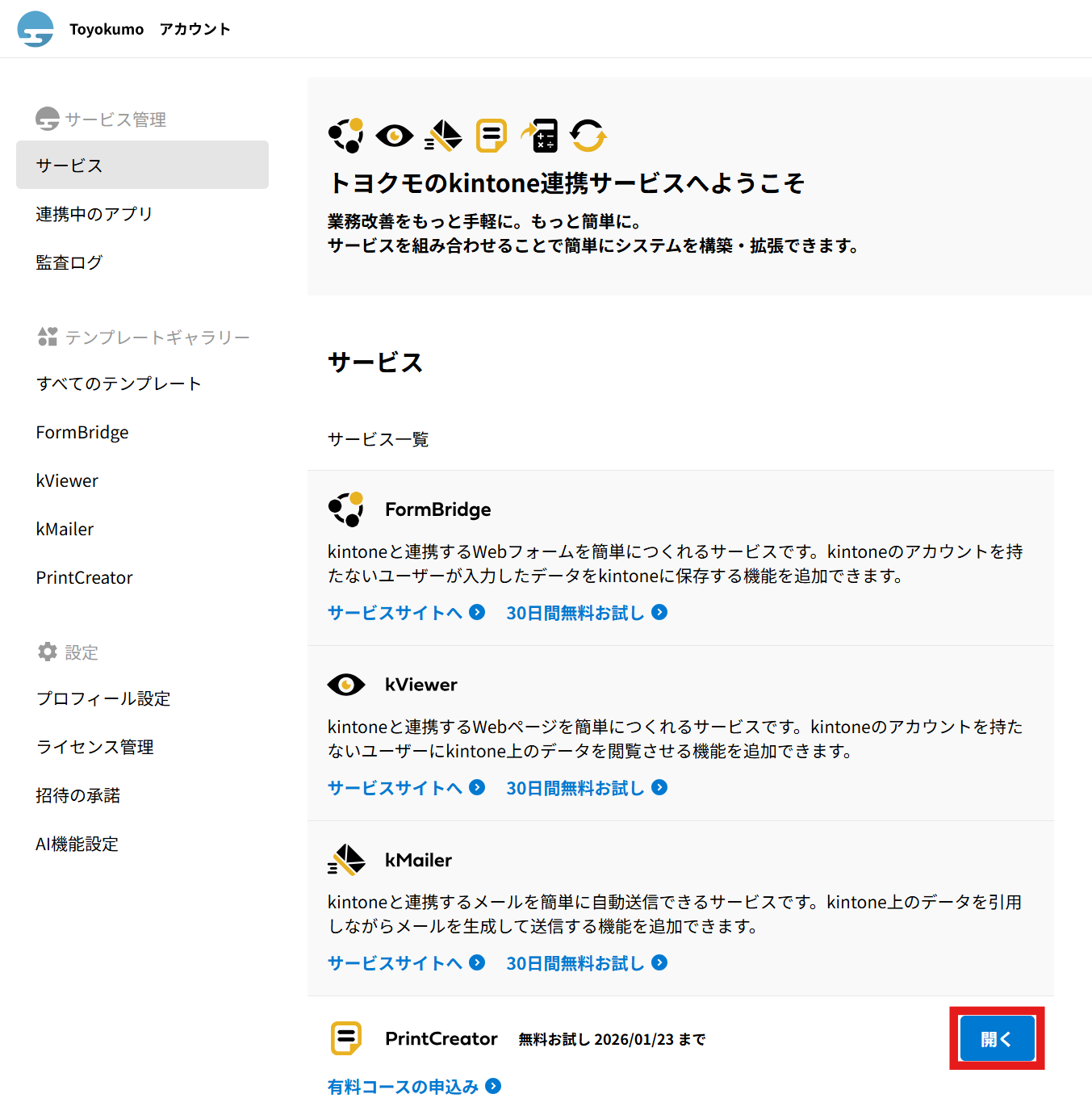Click 有料コースの申込み link for PrintCreator
This screenshot has height=1115, width=1092.
(414, 1087)
